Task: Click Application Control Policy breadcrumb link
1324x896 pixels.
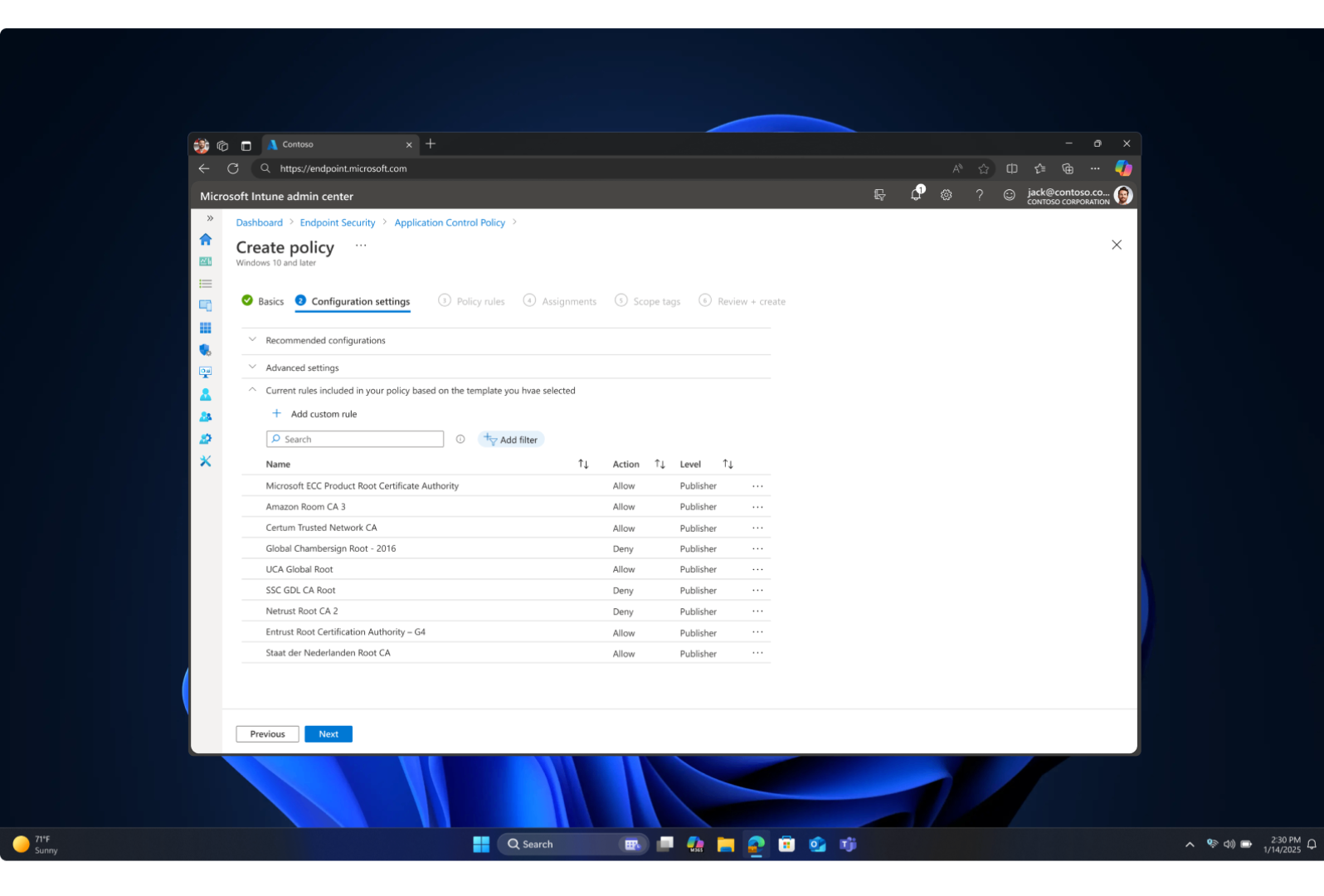Action: [x=450, y=222]
